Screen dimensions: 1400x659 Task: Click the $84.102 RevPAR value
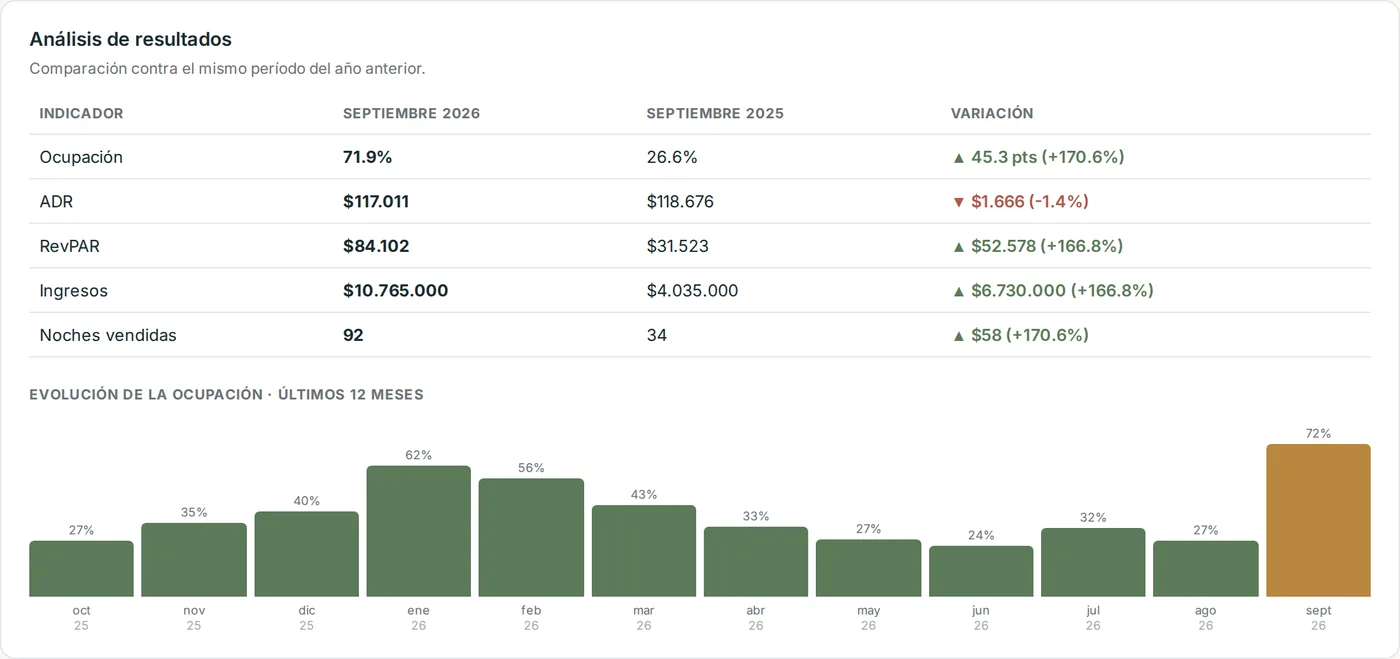[x=376, y=246]
